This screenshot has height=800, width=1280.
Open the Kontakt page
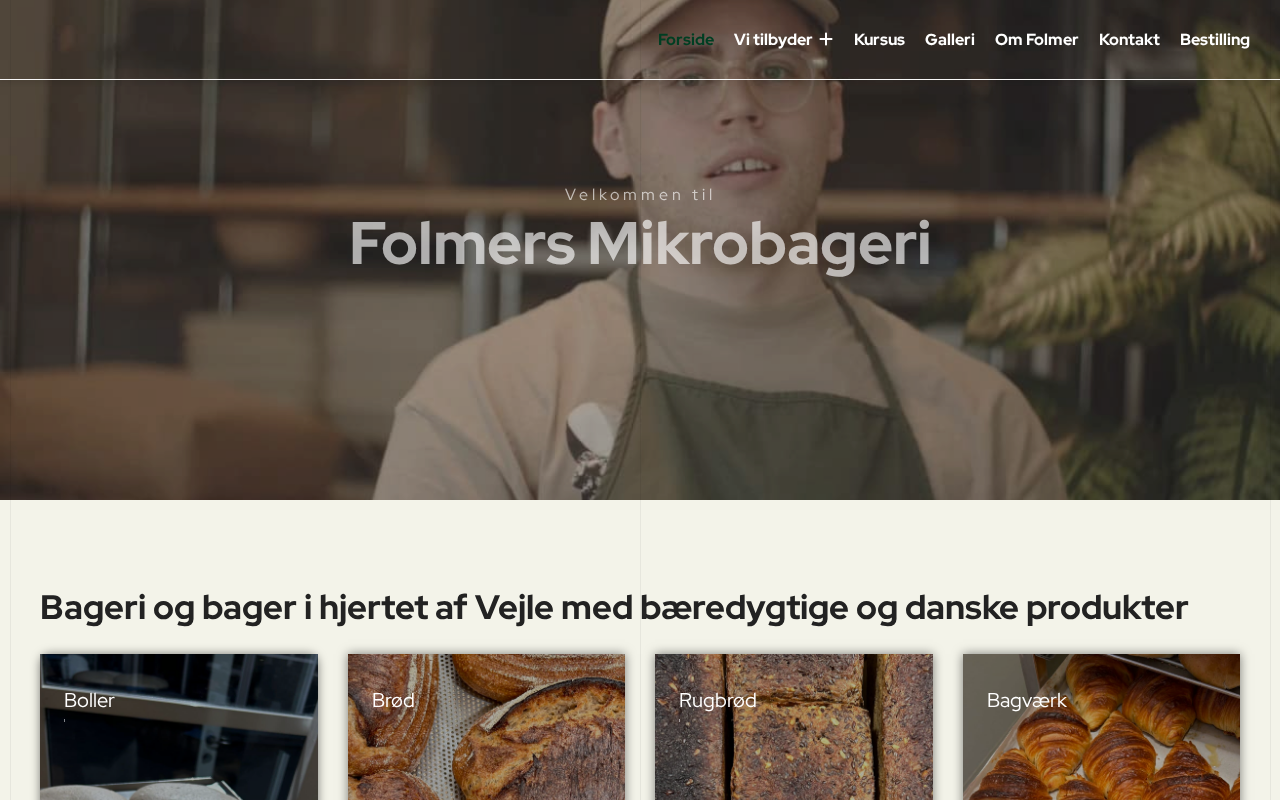1129,39
